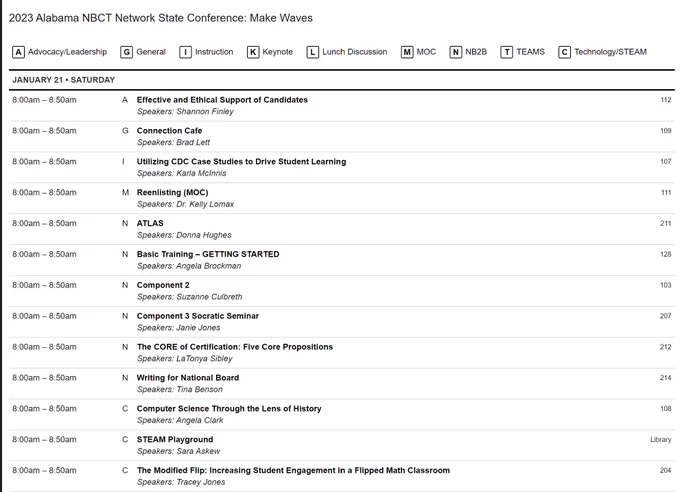Click speaker name Suzanne Culbreth
Viewport: 680px width, 492px height.
(x=209, y=297)
